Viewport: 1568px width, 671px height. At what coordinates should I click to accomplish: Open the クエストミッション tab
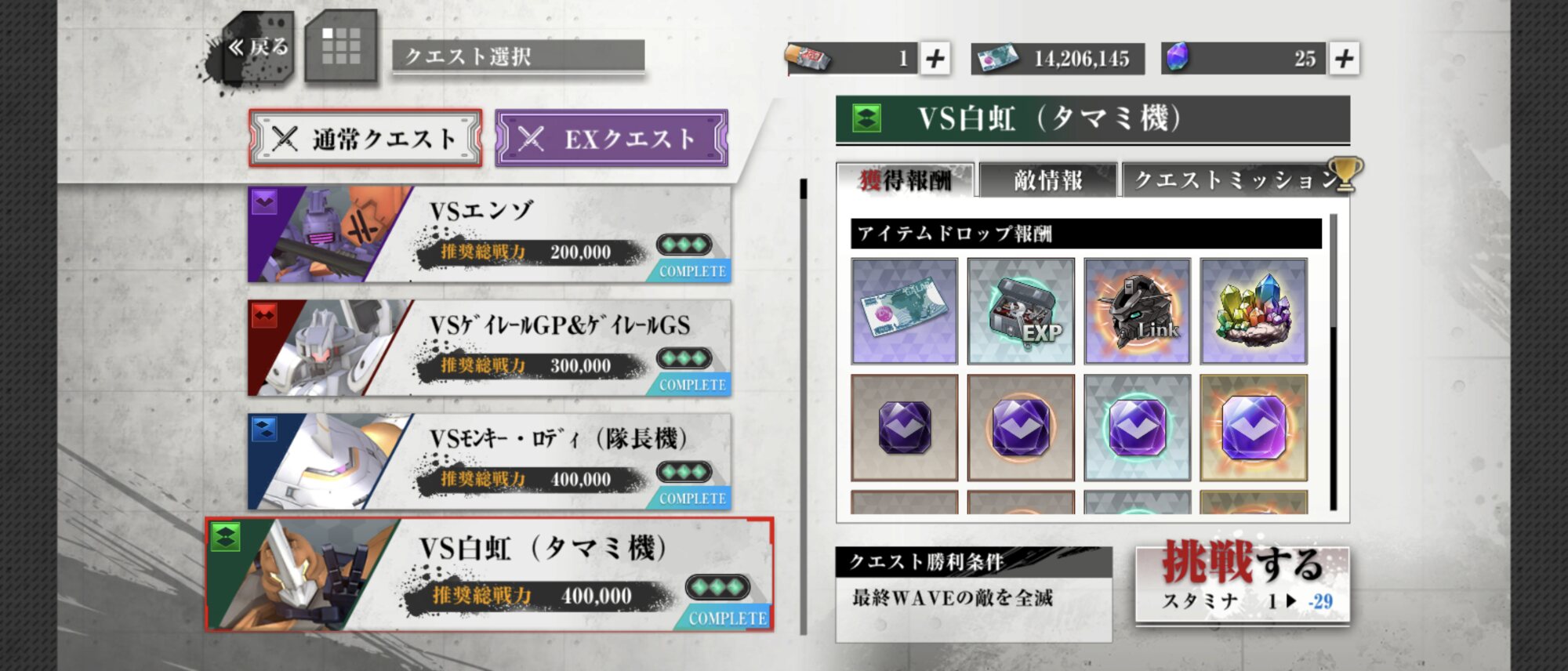pos(1237,180)
